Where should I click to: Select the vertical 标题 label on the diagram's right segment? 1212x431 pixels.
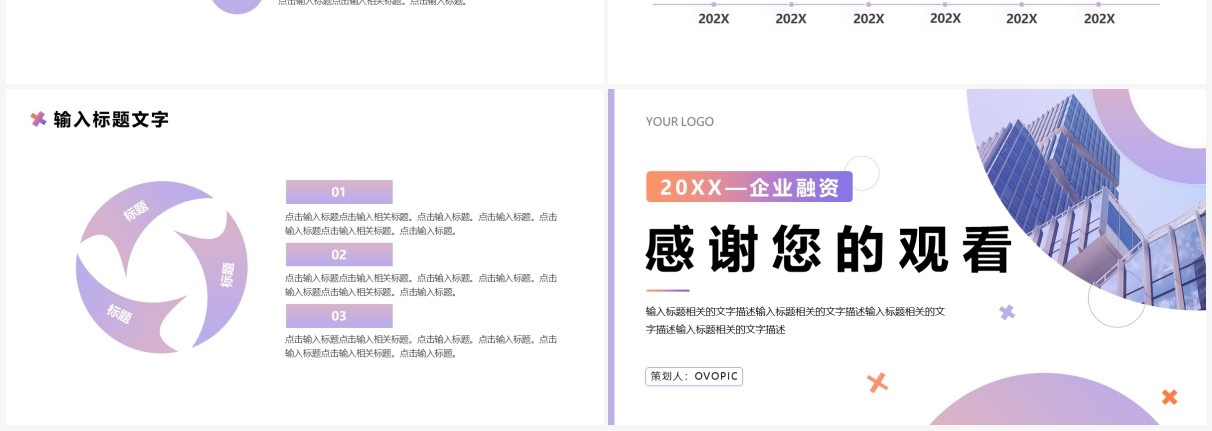click(x=227, y=275)
